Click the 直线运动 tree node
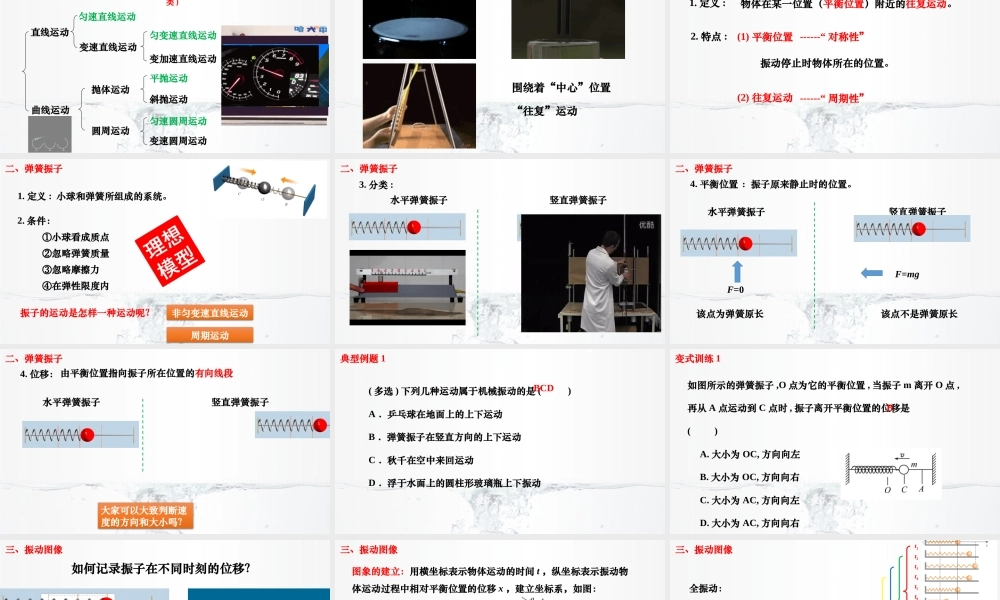1000x600 pixels. 50,32
